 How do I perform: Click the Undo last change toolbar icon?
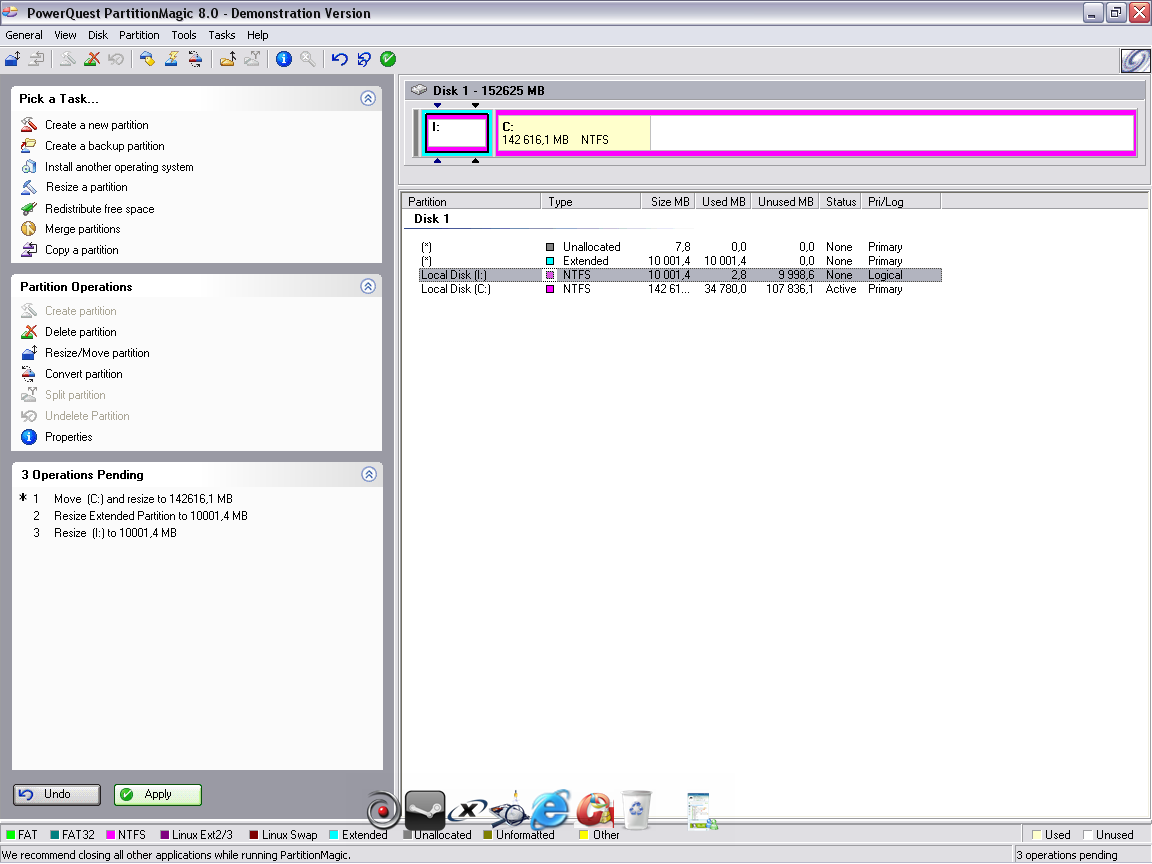(x=339, y=60)
